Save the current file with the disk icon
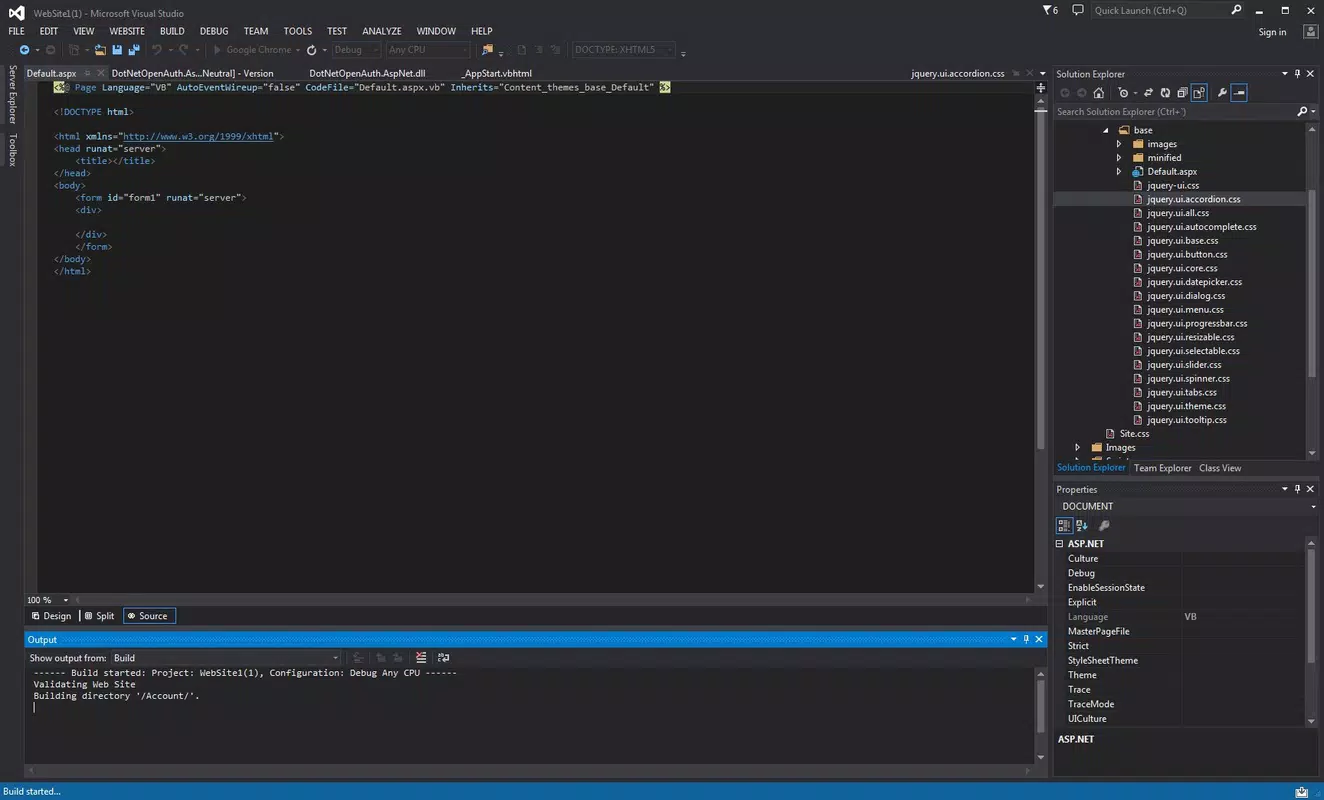The width and height of the screenshot is (1324, 800). pos(117,50)
